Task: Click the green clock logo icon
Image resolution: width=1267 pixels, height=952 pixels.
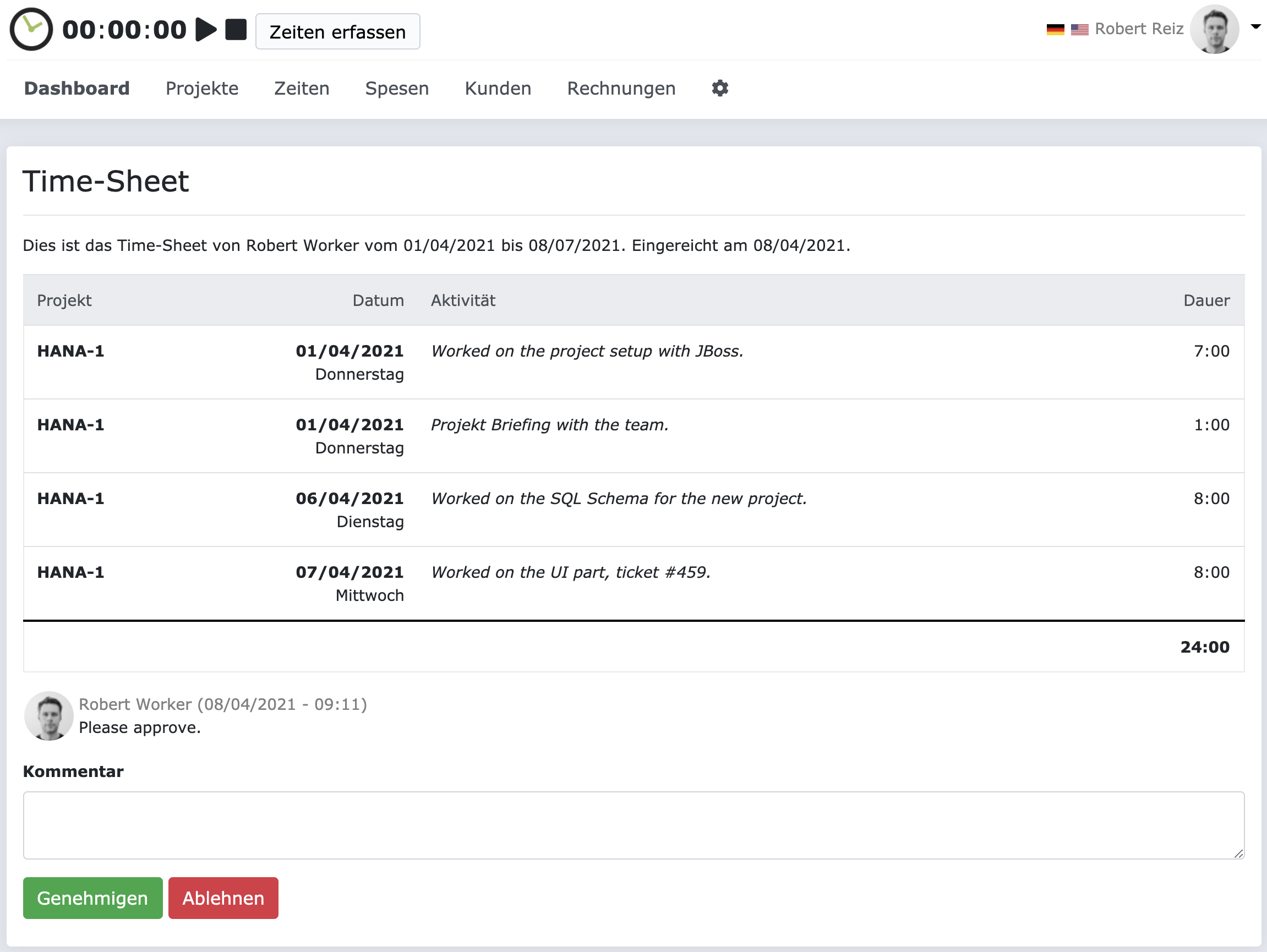Action: (31, 29)
